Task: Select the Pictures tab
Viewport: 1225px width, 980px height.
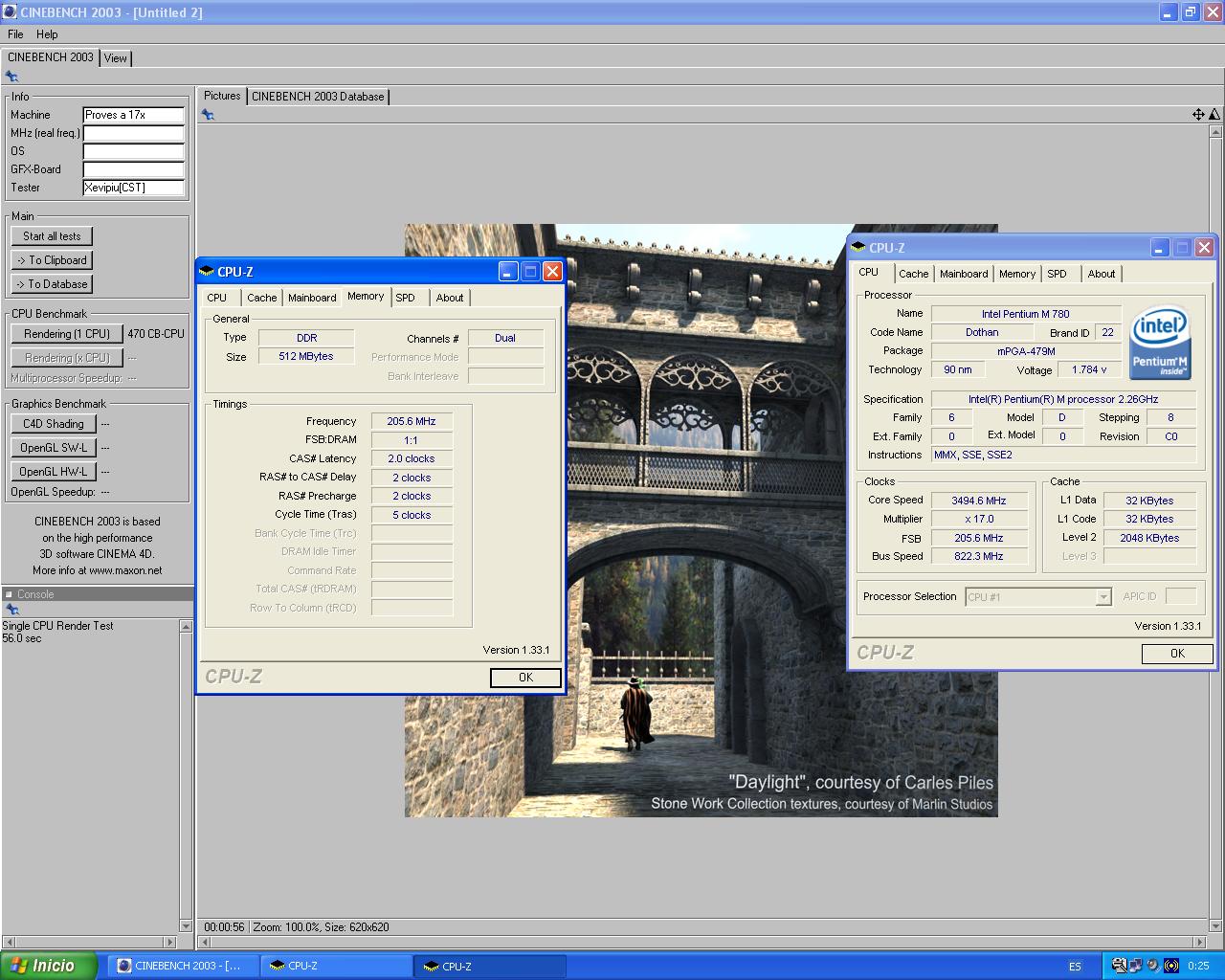Action: [x=222, y=96]
